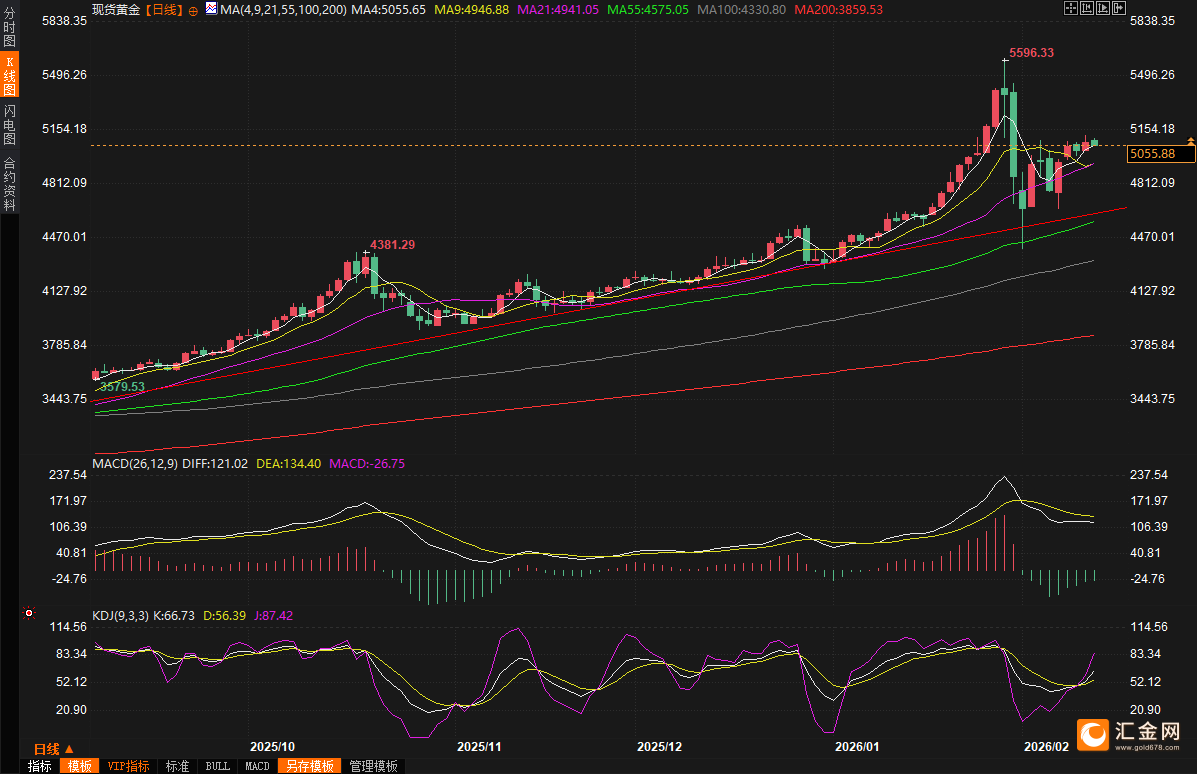Image resolution: width=1197 pixels, height=774 pixels.
Task: Click the crosshair cursor tool icon
Action: (1070, 8)
